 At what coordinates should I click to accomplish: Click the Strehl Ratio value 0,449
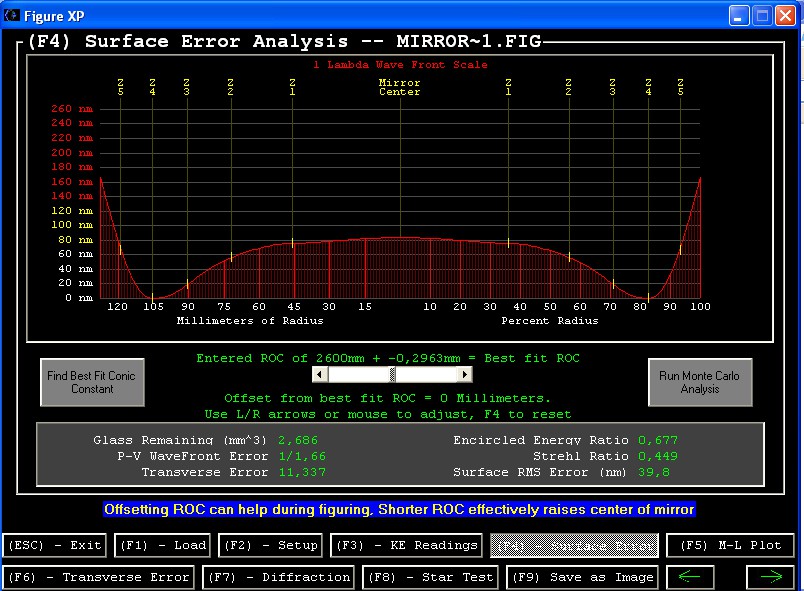click(x=658, y=456)
